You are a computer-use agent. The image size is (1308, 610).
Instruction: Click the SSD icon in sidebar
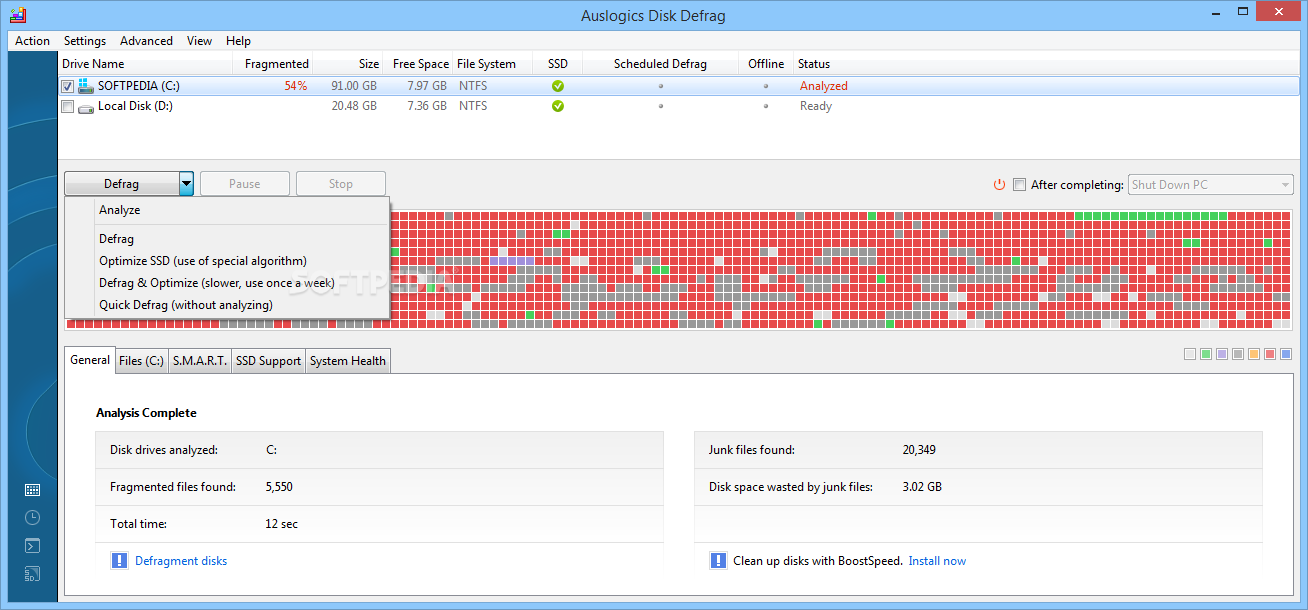pyautogui.click(x=32, y=574)
